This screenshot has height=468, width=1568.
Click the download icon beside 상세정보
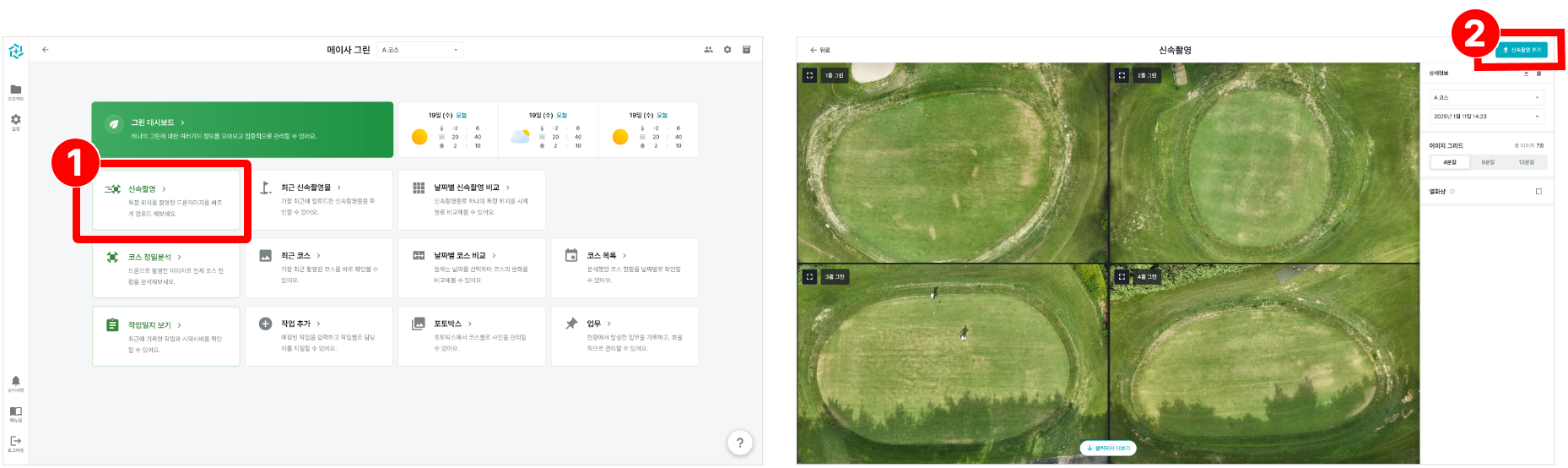point(1526,73)
